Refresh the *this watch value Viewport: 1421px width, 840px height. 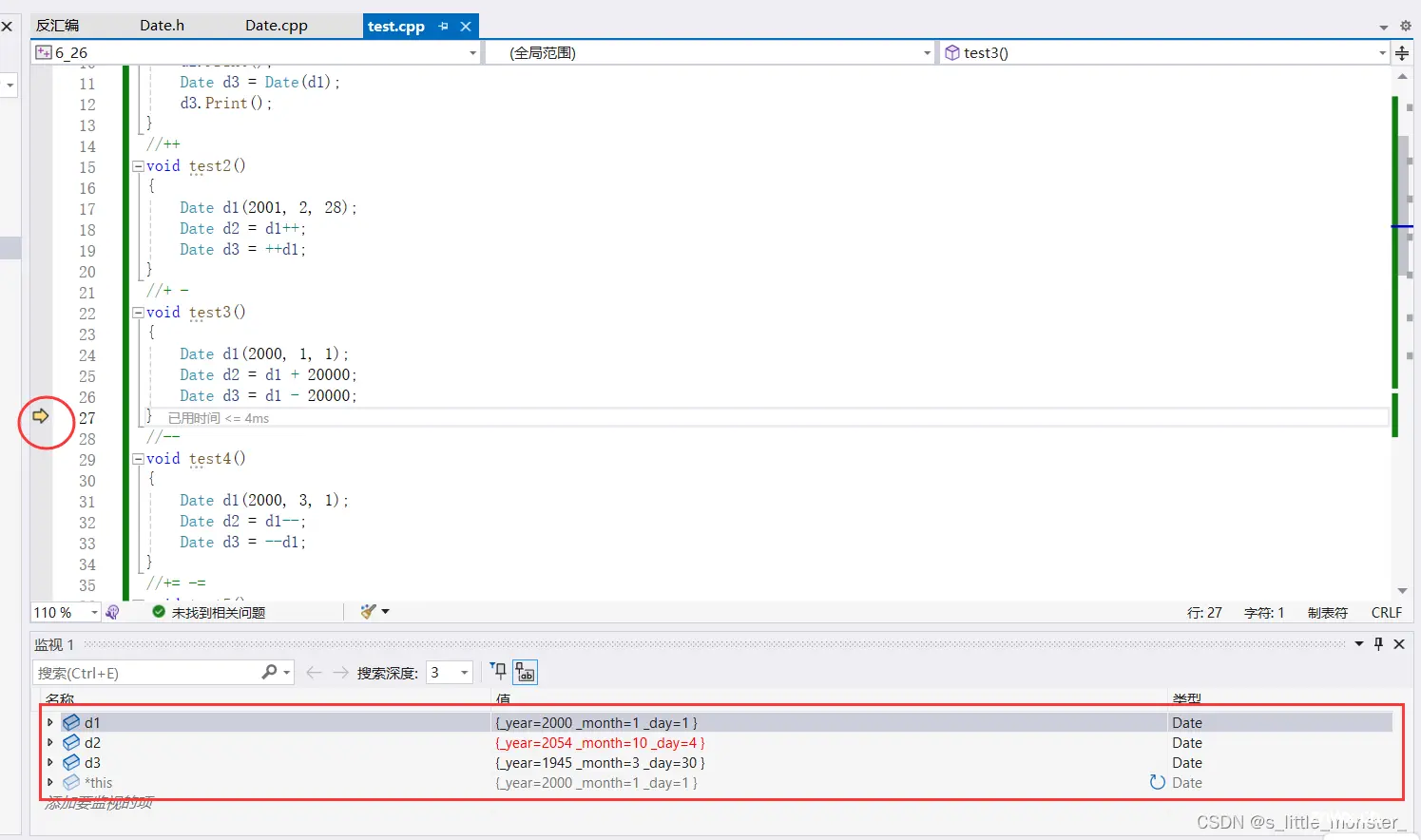(x=1157, y=782)
